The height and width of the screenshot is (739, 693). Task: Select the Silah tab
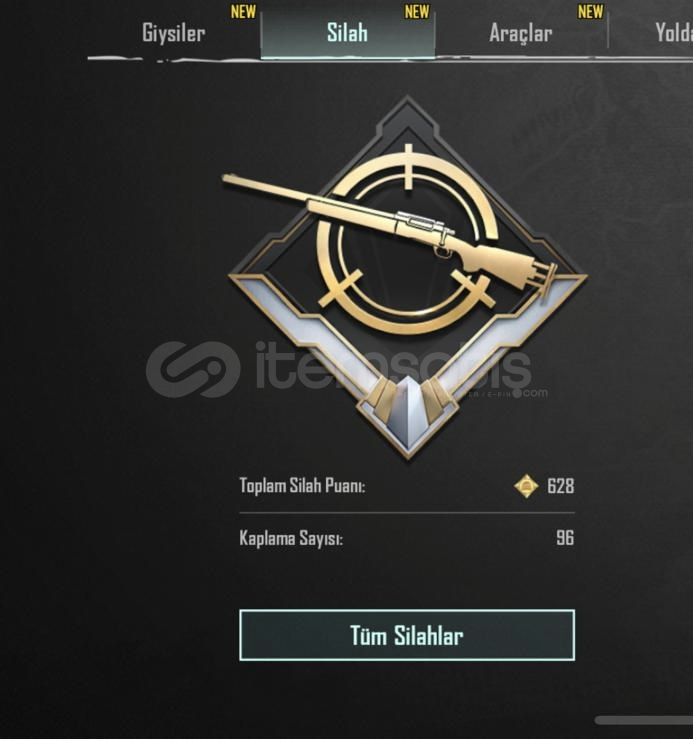347,33
